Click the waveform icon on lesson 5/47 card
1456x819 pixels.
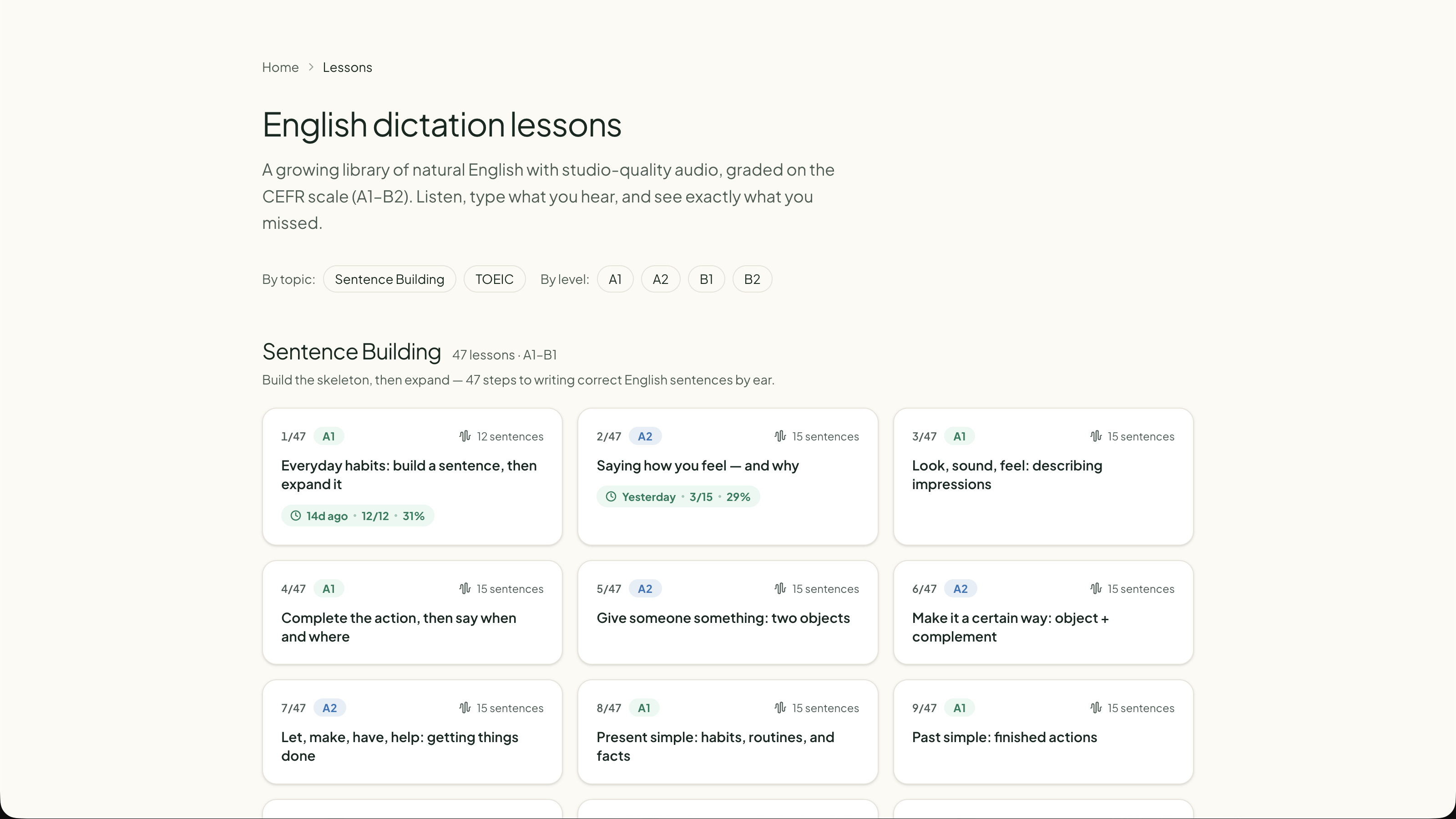click(780, 588)
